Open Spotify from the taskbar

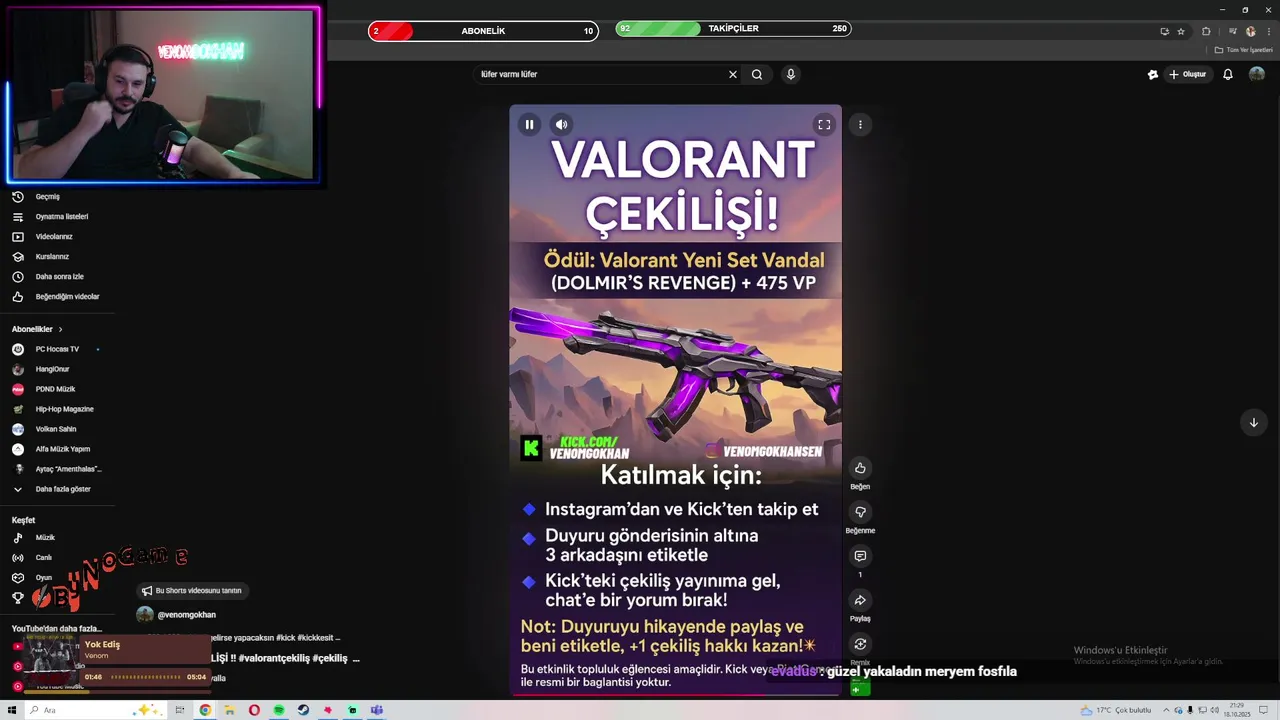[x=279, y=710]
